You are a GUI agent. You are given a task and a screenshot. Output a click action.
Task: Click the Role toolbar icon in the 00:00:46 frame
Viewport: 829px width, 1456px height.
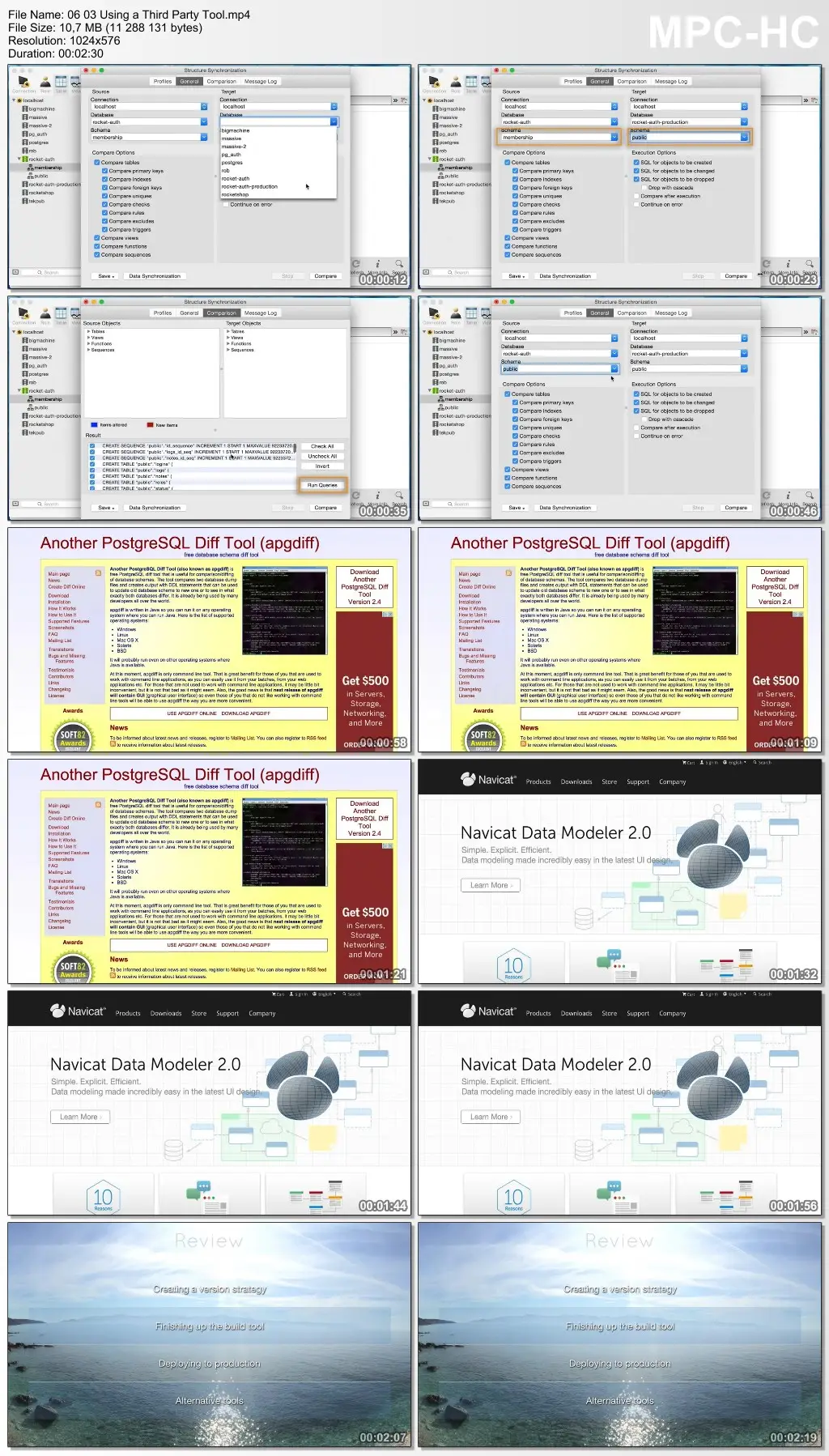(x=456, y=313)
